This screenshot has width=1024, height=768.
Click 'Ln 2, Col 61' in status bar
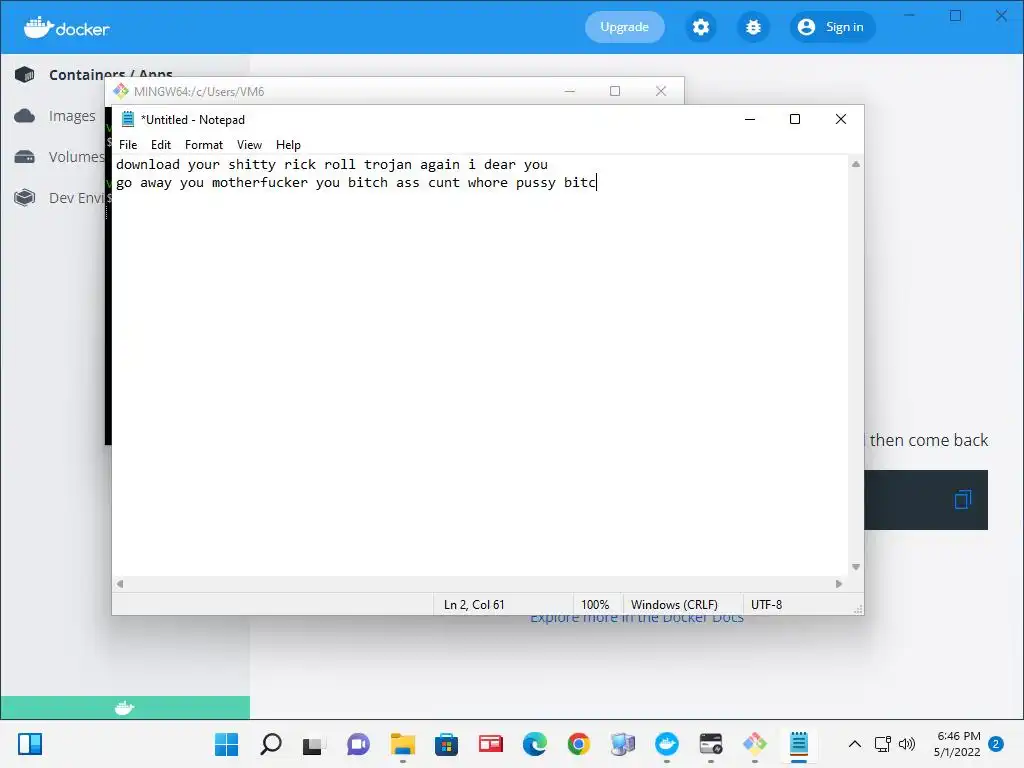[474, 605]
